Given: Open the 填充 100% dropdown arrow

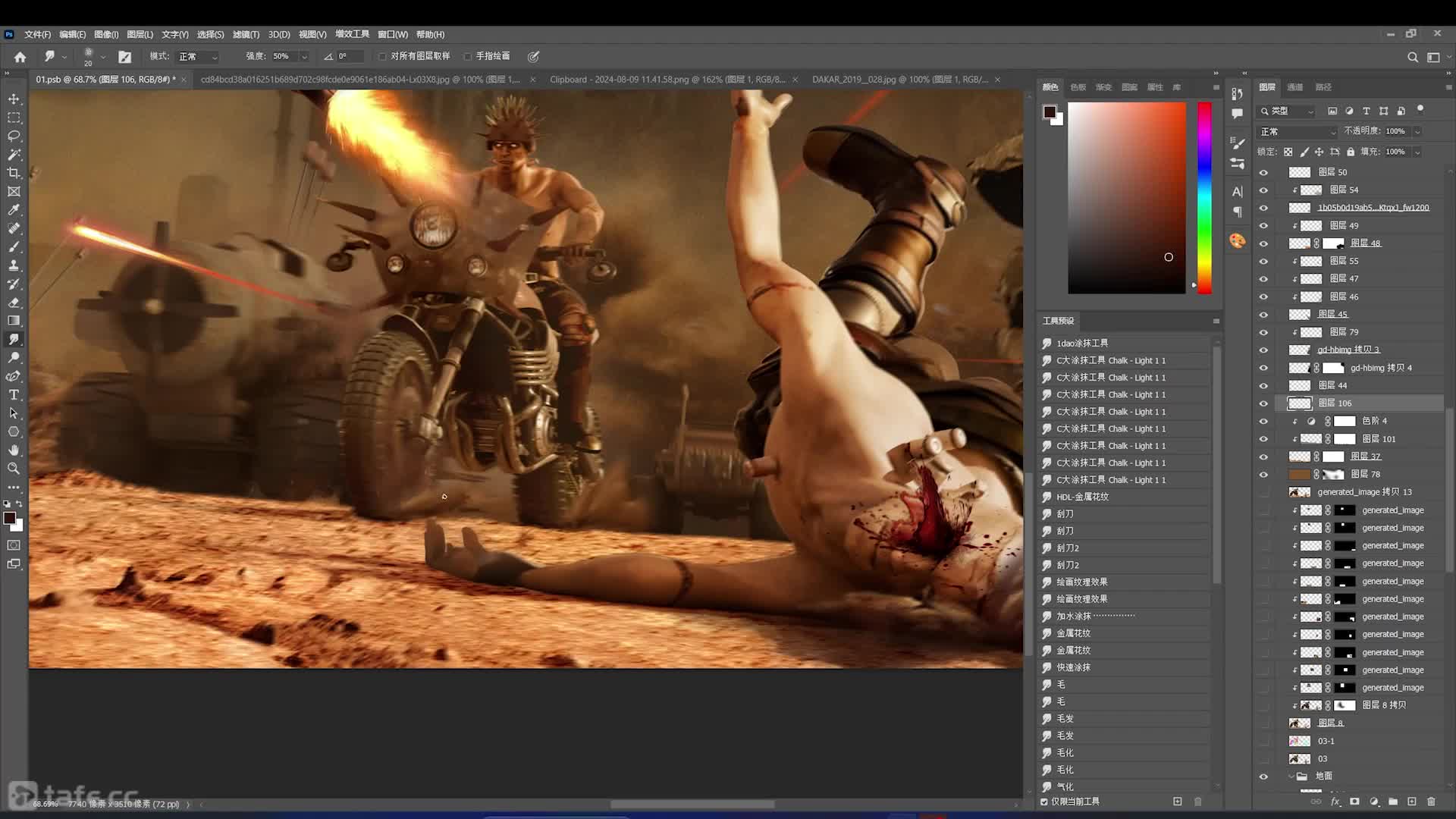Looking at the screenshot, I should click(x=1417, y=152).
